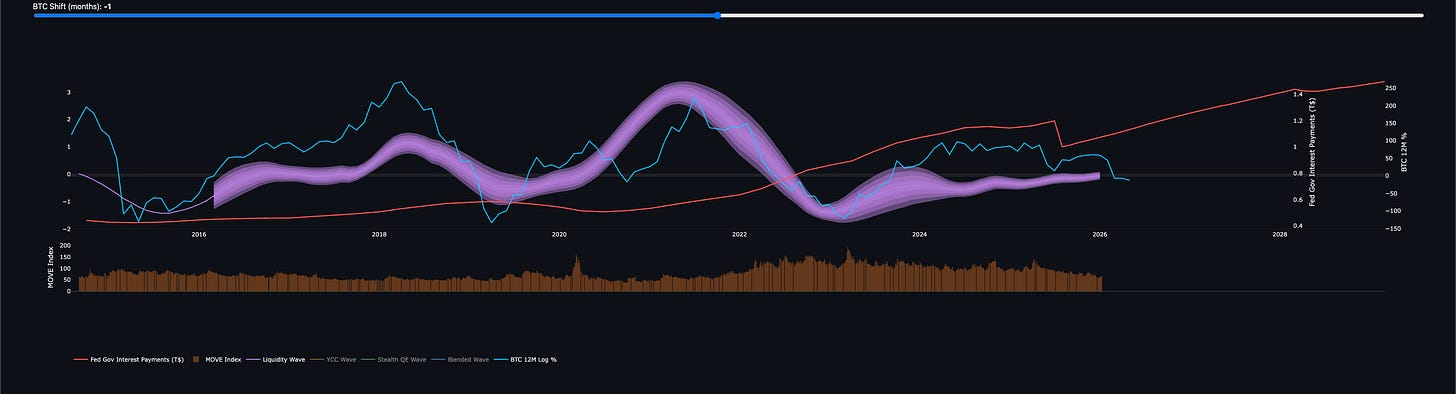Click the 2026 x-axis tick label

tap(1100, 235)
